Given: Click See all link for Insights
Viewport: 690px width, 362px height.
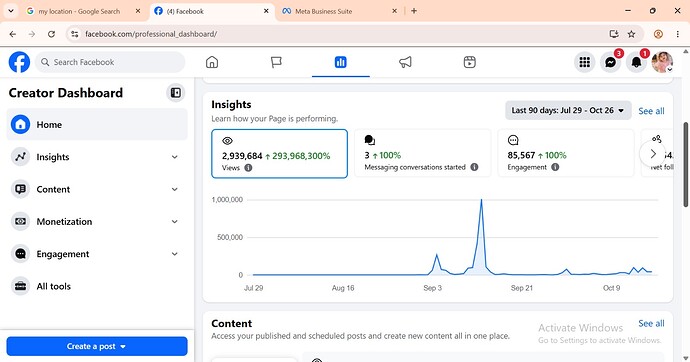Looking at the screenshot, I should coord(651,111).
